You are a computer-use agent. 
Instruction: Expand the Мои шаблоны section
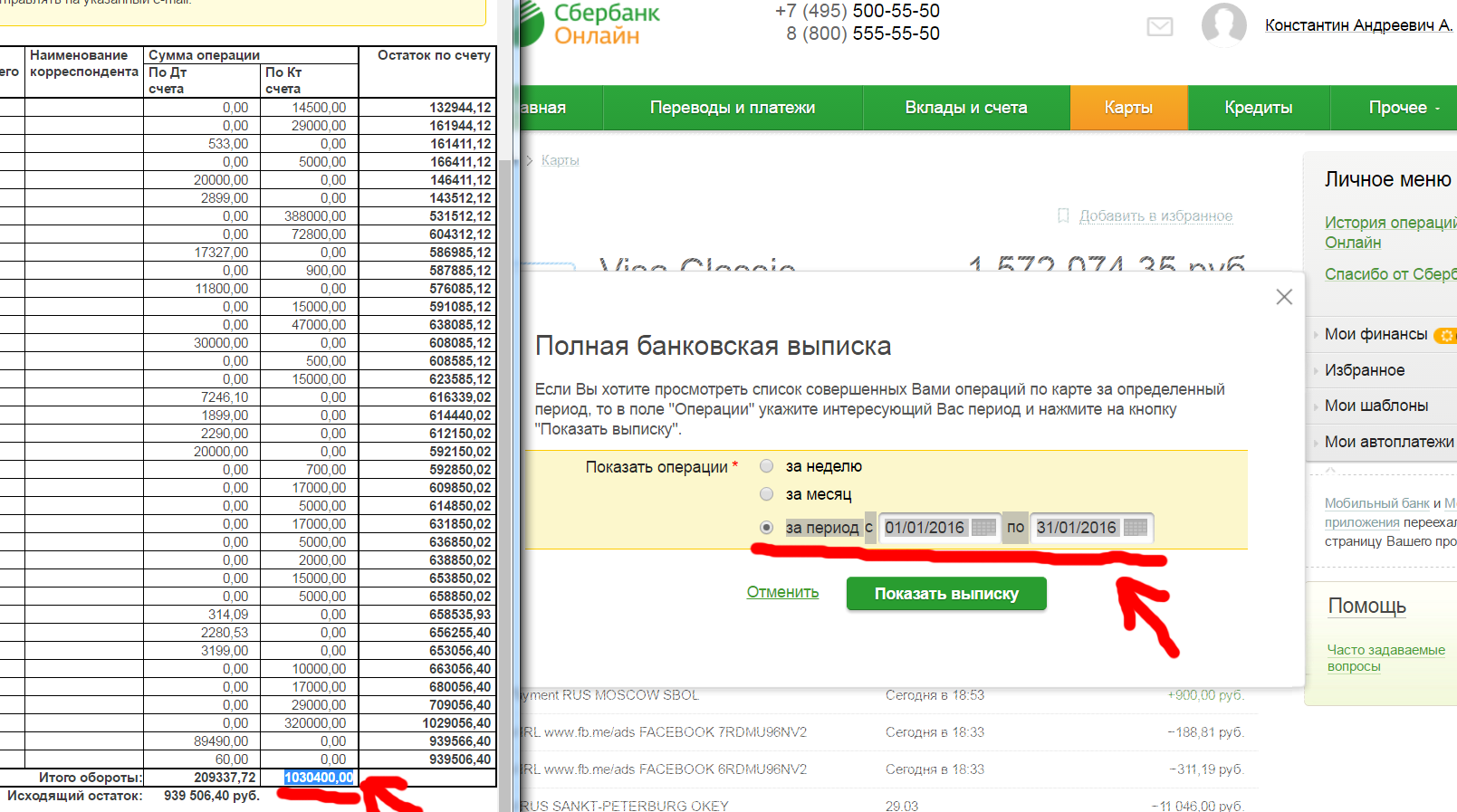pyautogui.click(x=1376, y=406)
